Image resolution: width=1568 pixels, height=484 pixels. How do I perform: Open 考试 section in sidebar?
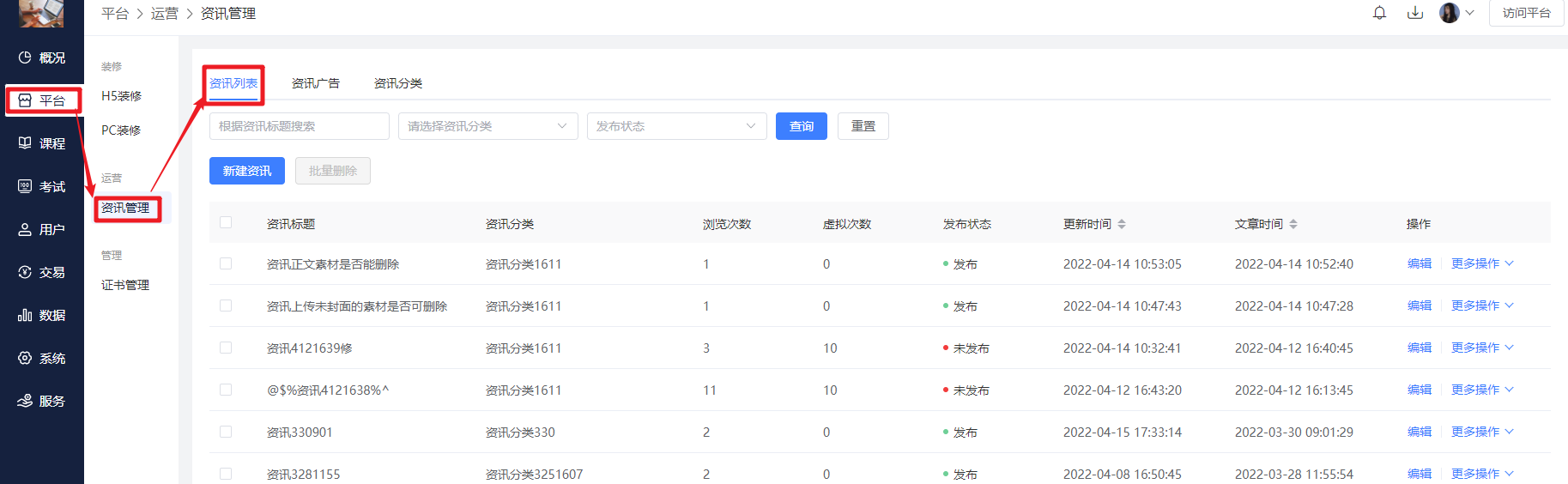click(x=42, y=186)
